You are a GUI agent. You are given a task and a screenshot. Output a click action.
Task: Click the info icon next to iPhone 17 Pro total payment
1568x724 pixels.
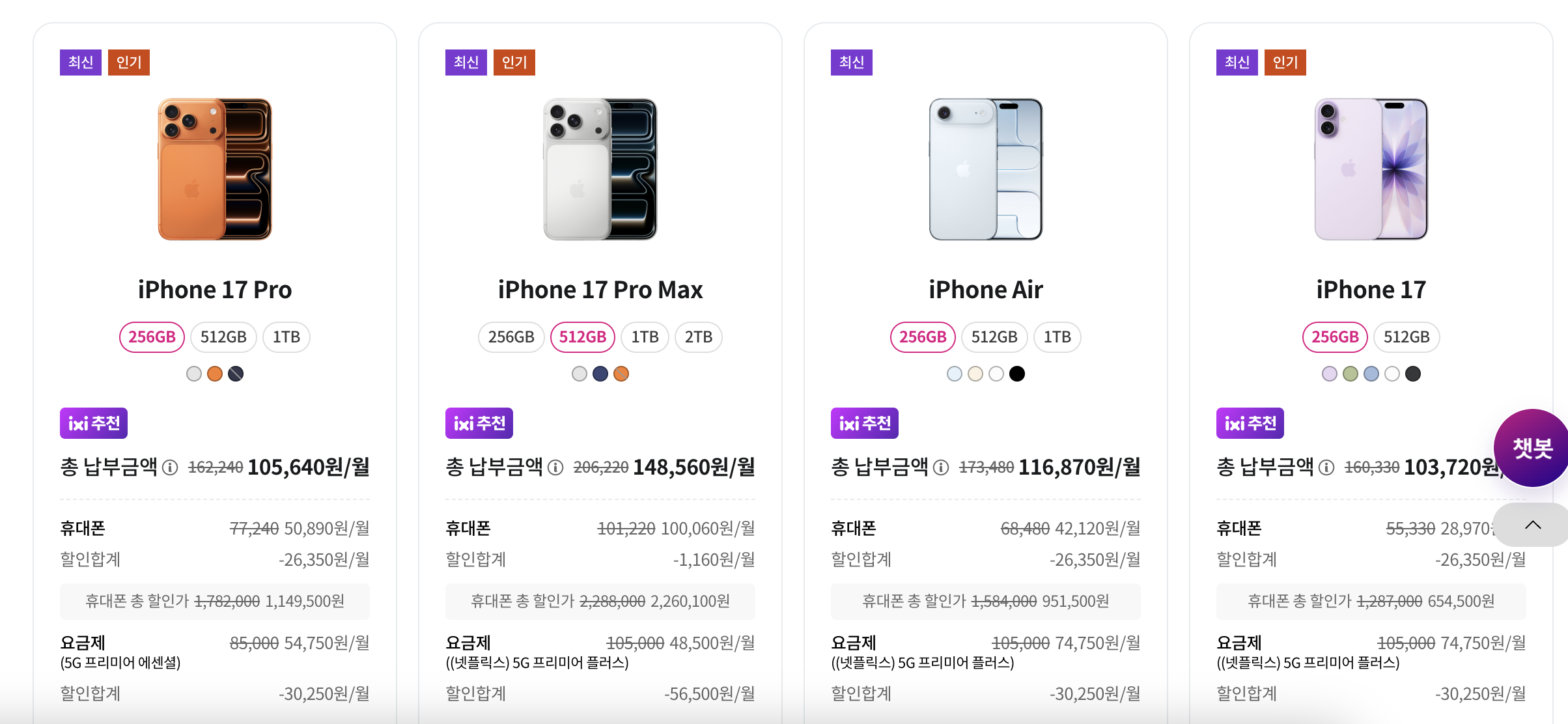pos(170,468)
